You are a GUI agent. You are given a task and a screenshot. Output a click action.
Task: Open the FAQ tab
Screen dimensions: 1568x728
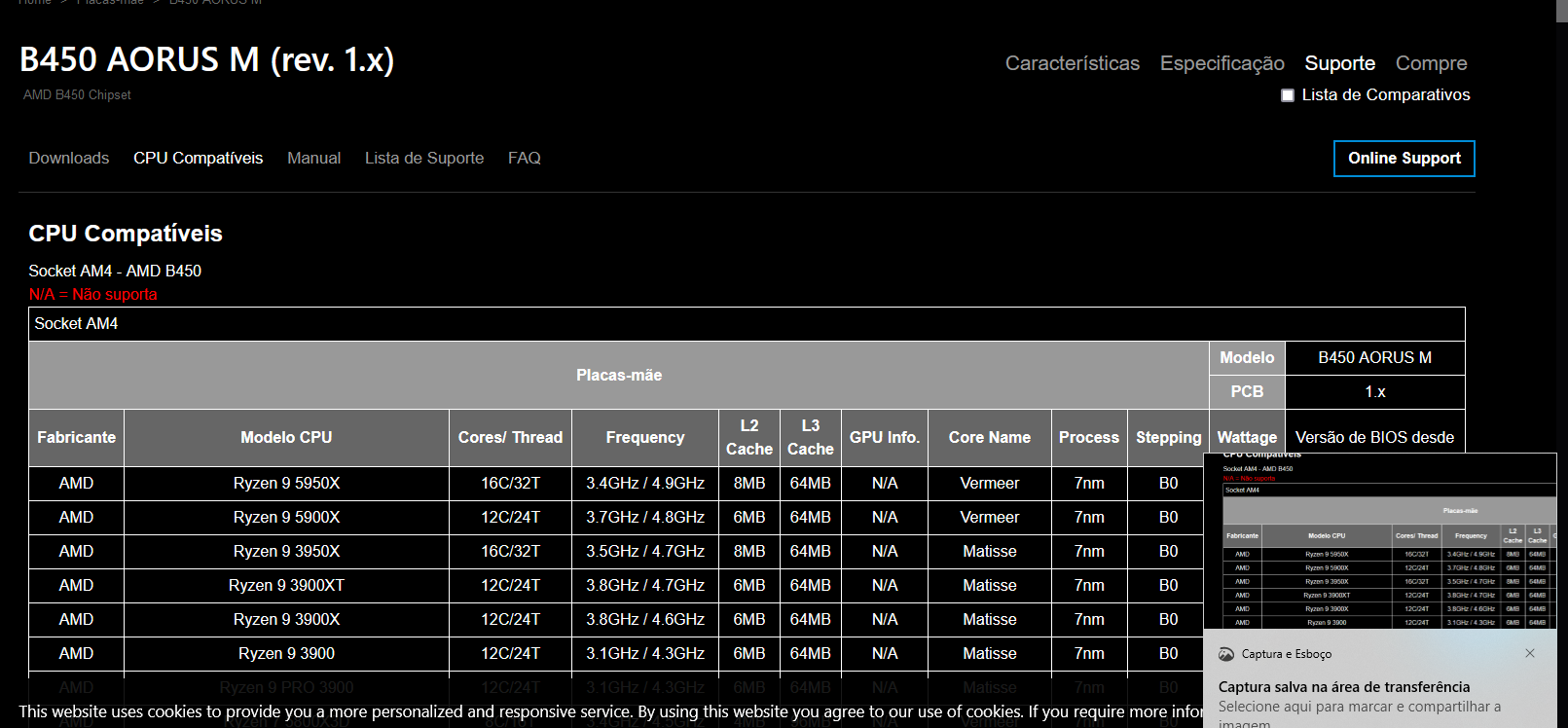click(525, 158)
